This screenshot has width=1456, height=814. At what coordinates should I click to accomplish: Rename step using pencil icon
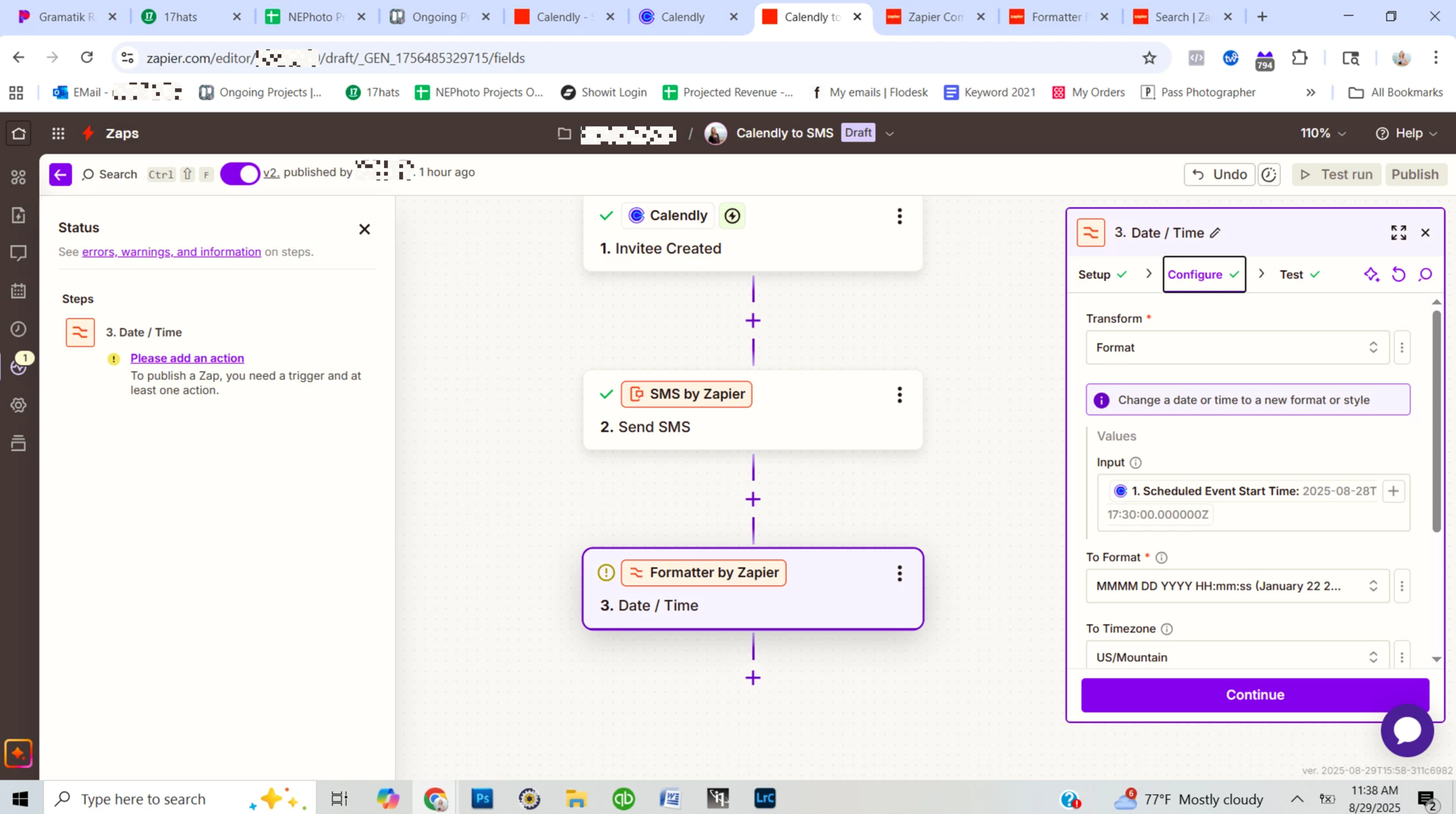coord(1215,233)
